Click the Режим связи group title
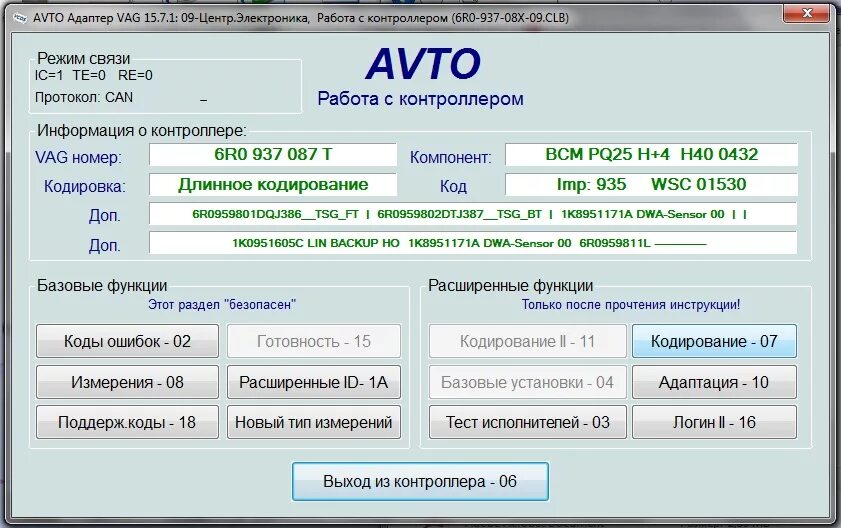Viewport: 841px width, 528px height. [x=84, y=58]
